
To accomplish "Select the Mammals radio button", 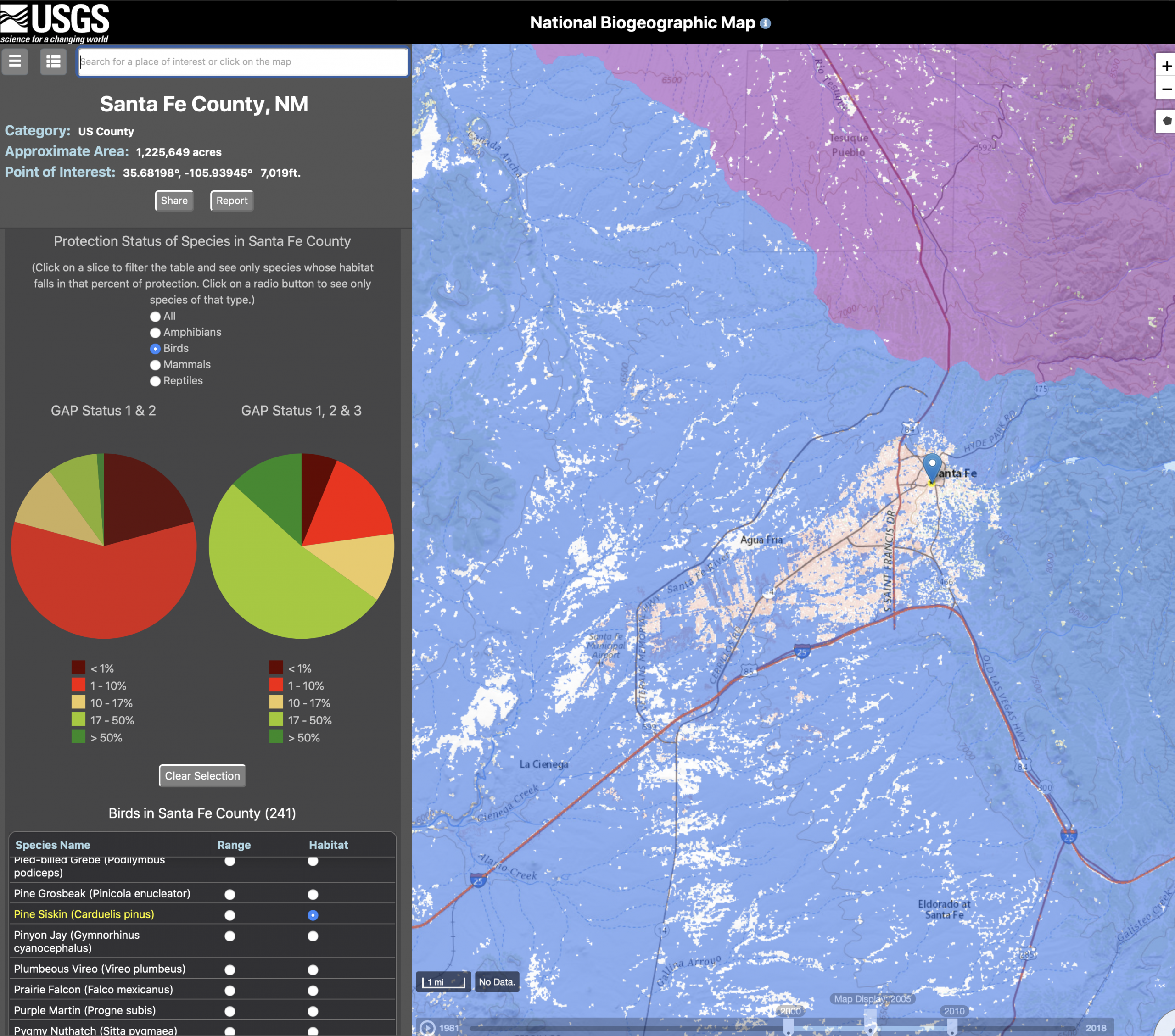I will coord(155,365).
